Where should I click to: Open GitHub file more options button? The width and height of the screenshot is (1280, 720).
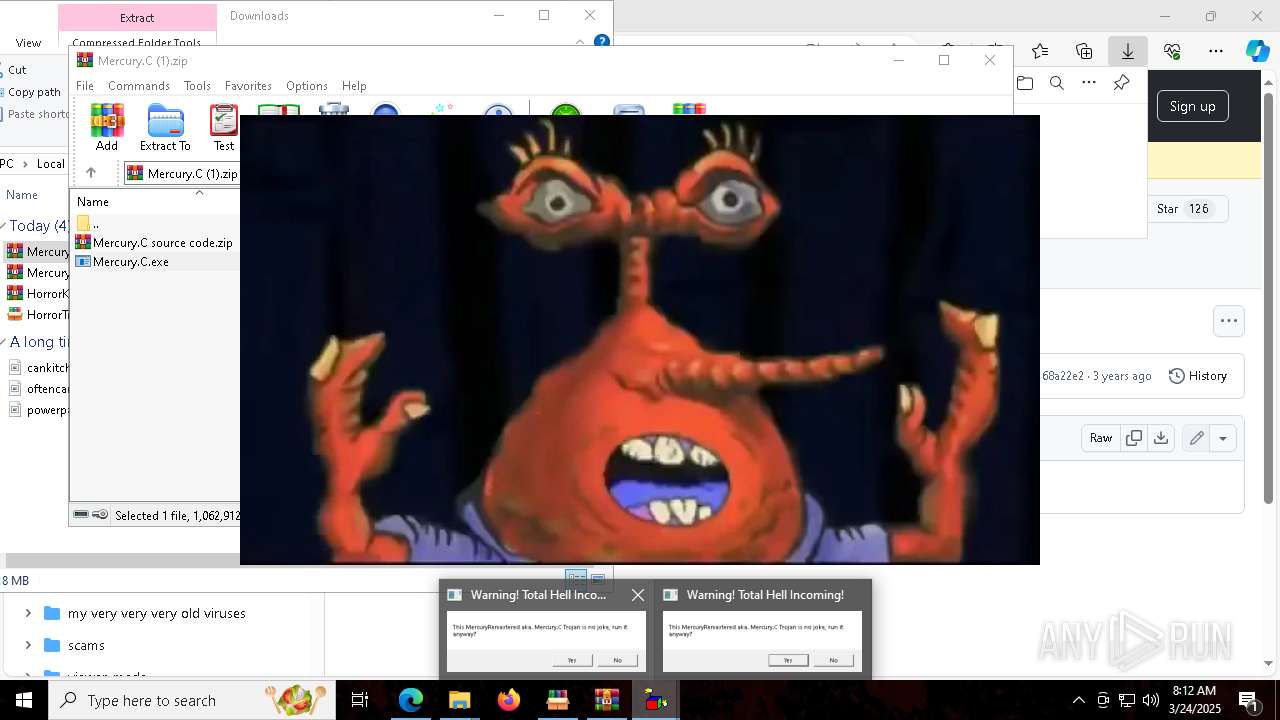pos(1229,321)
